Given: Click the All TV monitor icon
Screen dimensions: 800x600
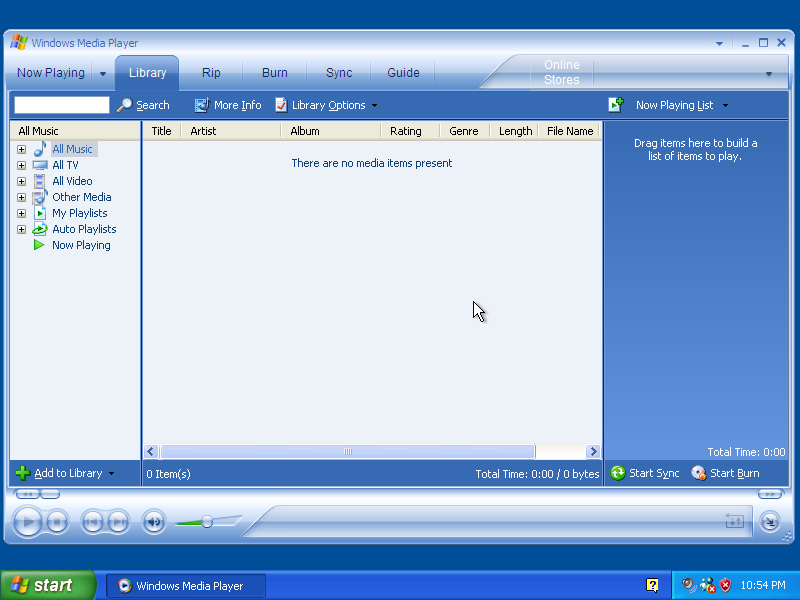Looking at the screenshot, I should pos(40,165).
